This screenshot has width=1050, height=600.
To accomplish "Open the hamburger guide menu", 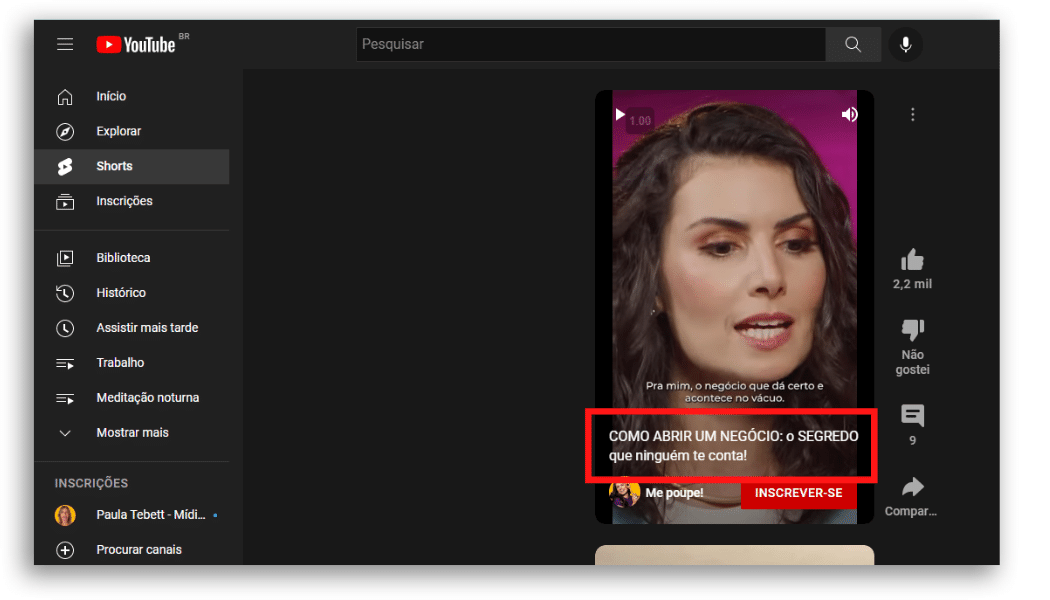I will (x=65, y=44).
